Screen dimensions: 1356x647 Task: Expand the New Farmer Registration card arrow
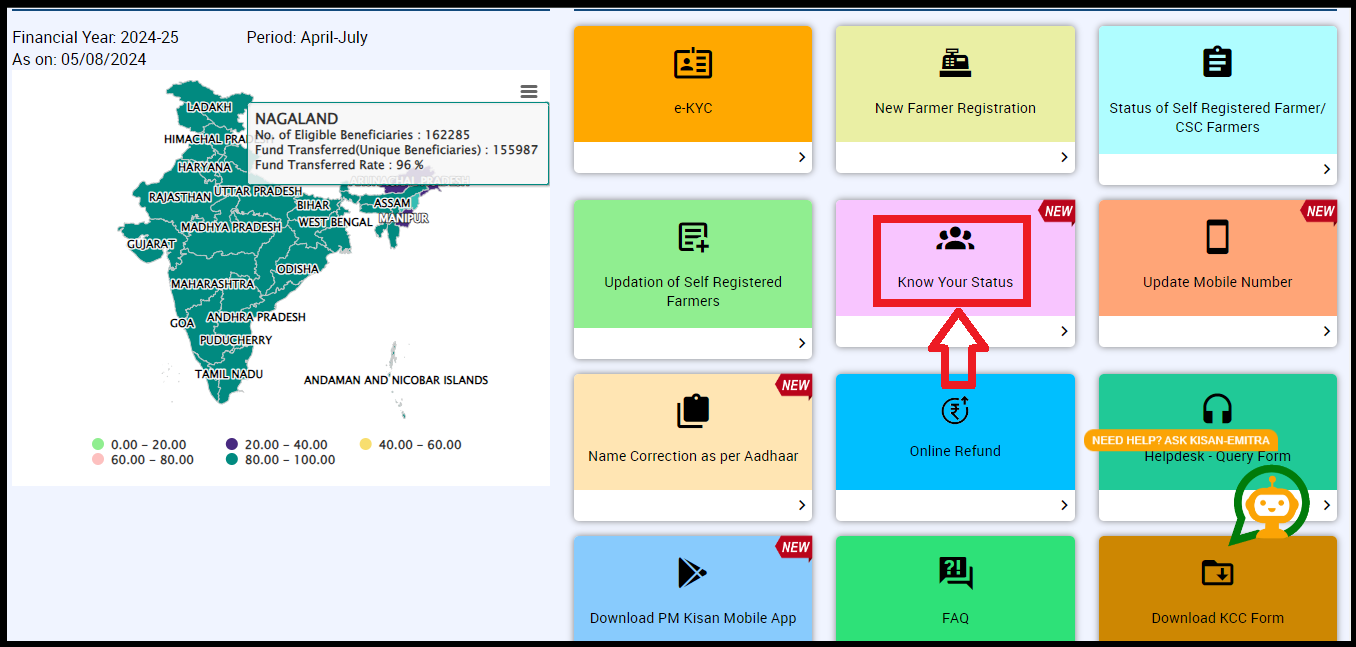(x=1064, y=157)
